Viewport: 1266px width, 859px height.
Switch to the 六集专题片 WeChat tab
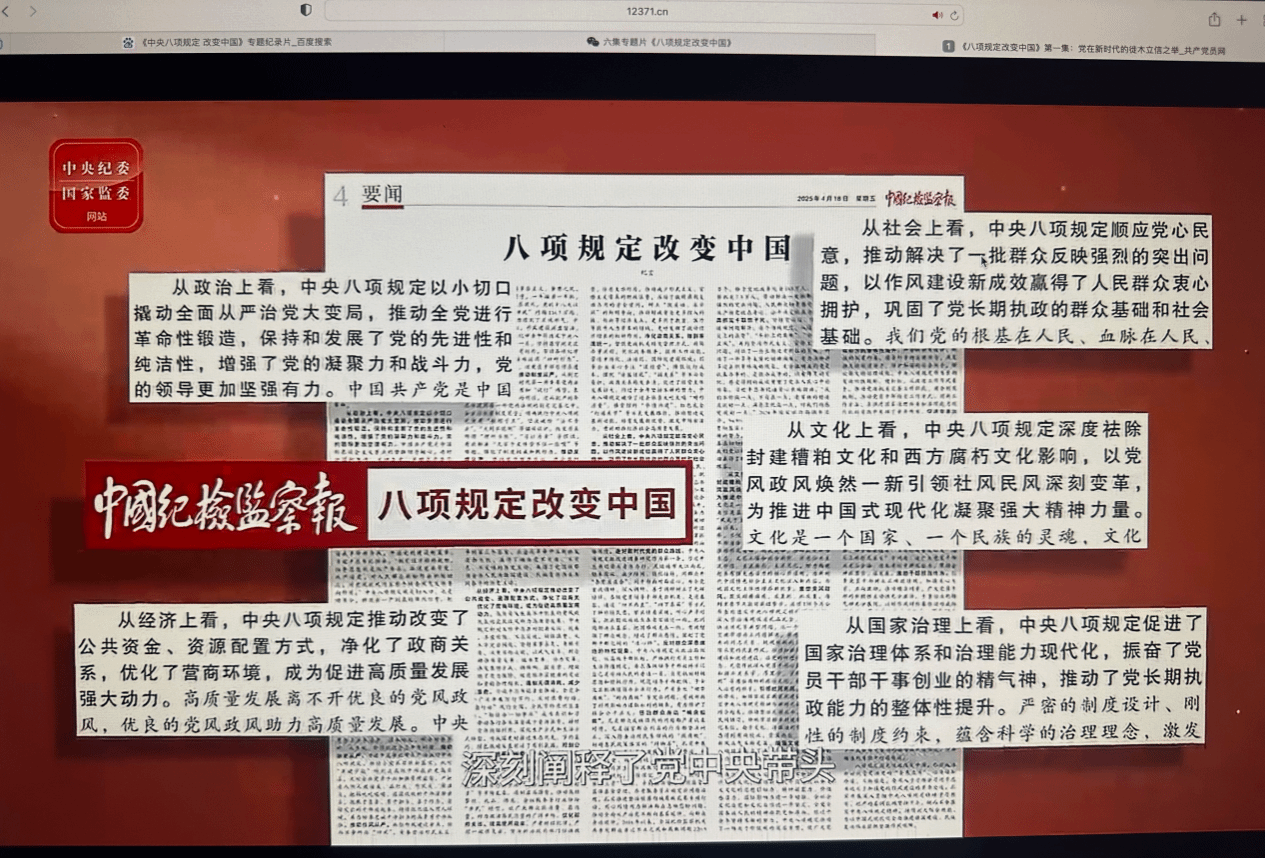659,43
